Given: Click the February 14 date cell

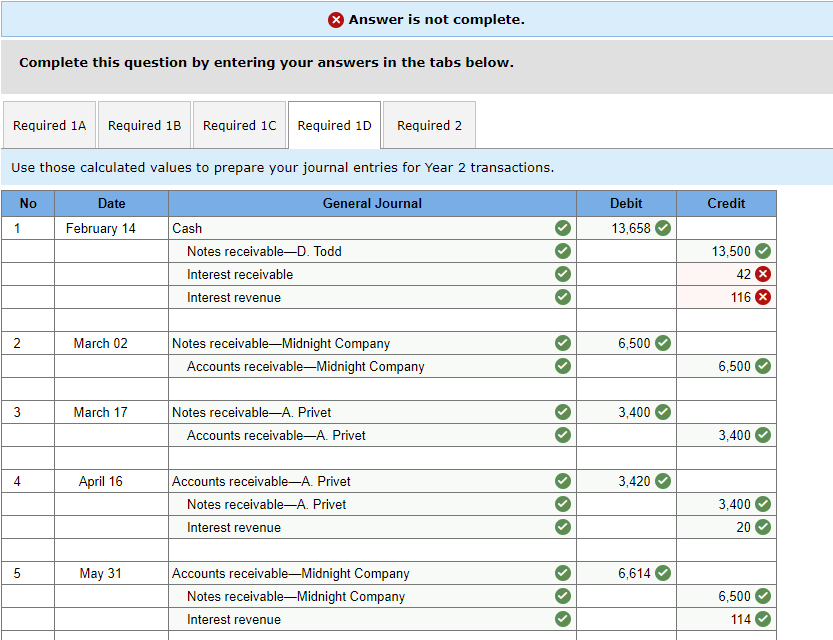Looking at the screenshot, I should 111,228.
